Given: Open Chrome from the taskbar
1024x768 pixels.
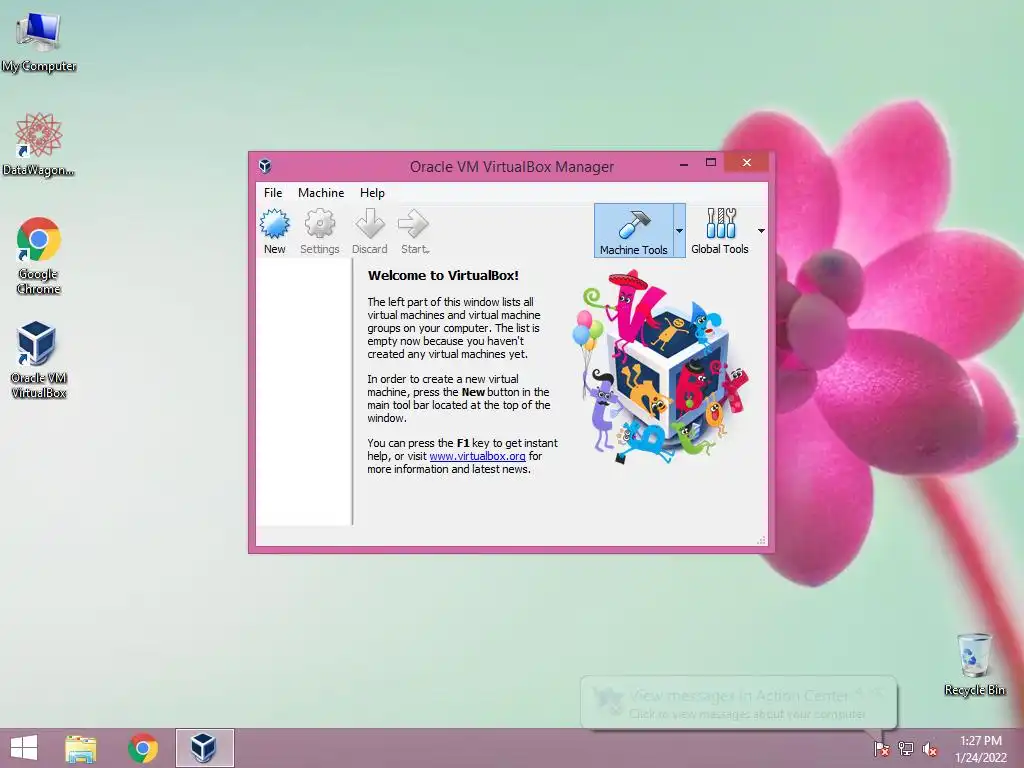Looking at the screenshot, I should [143, 748].
